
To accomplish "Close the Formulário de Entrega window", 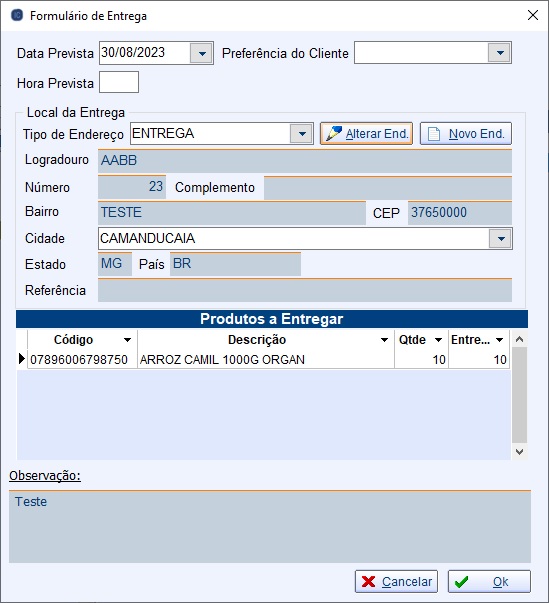I will [532, 15].
